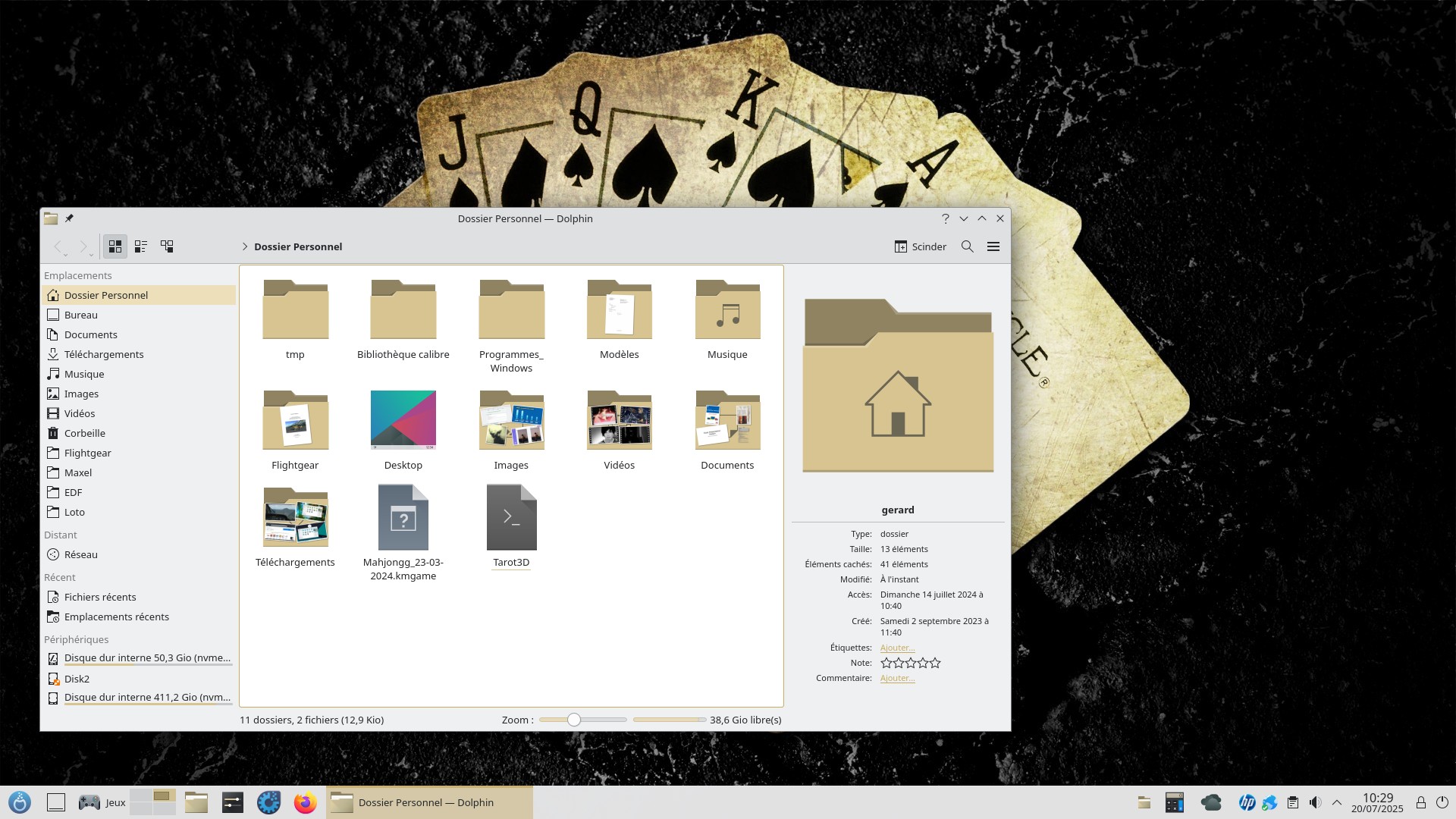Select Disque dur interne 50,3 Gio

point(140,658)
